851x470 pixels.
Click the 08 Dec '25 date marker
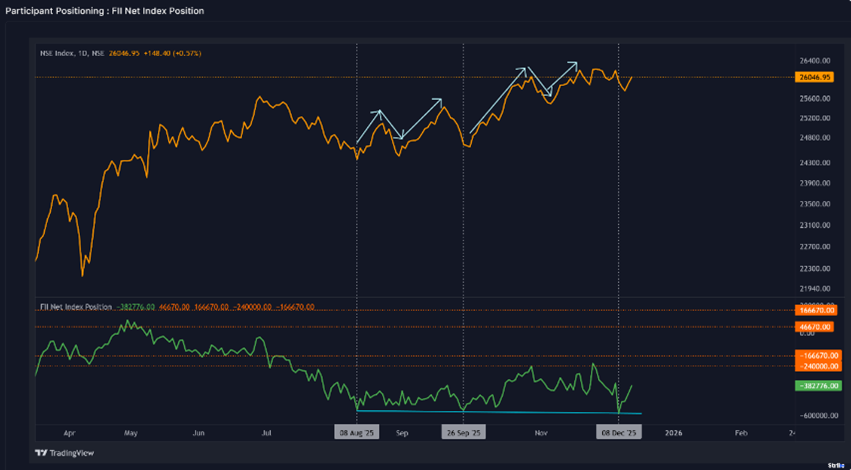pyautogui.click(x=619, y=433)
